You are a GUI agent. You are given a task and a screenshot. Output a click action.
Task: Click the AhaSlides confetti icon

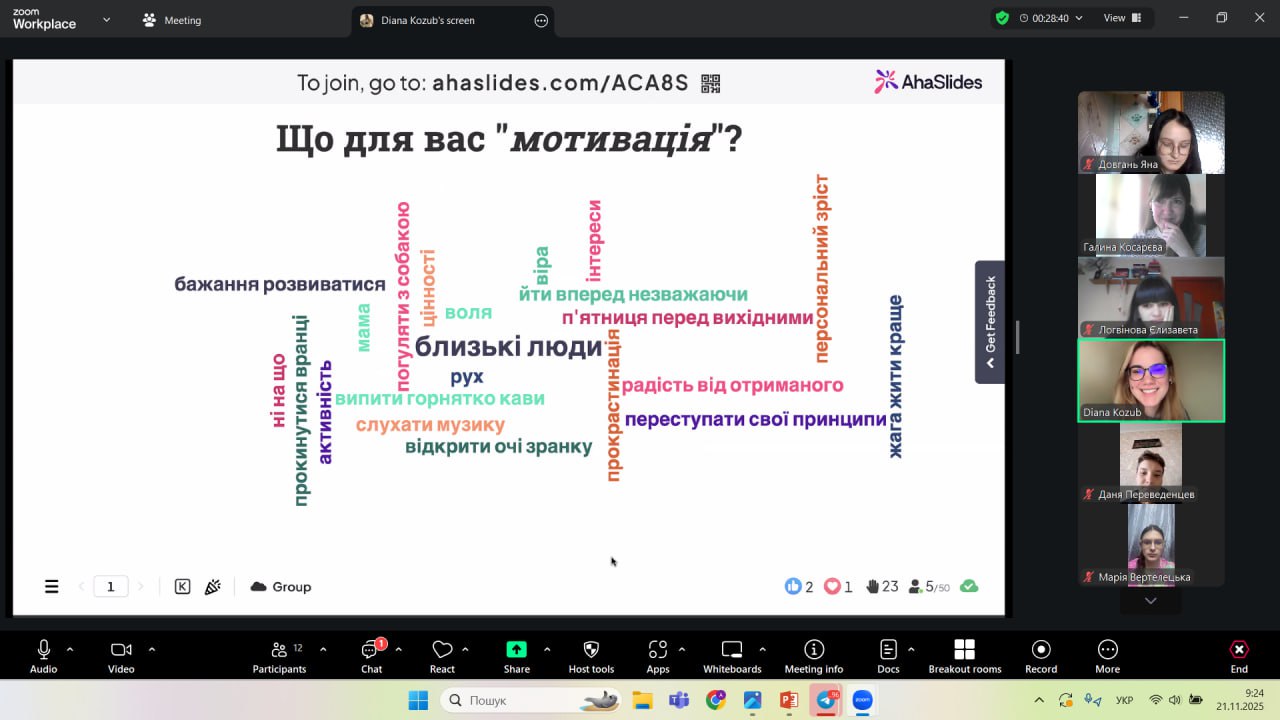coord(212,587)
